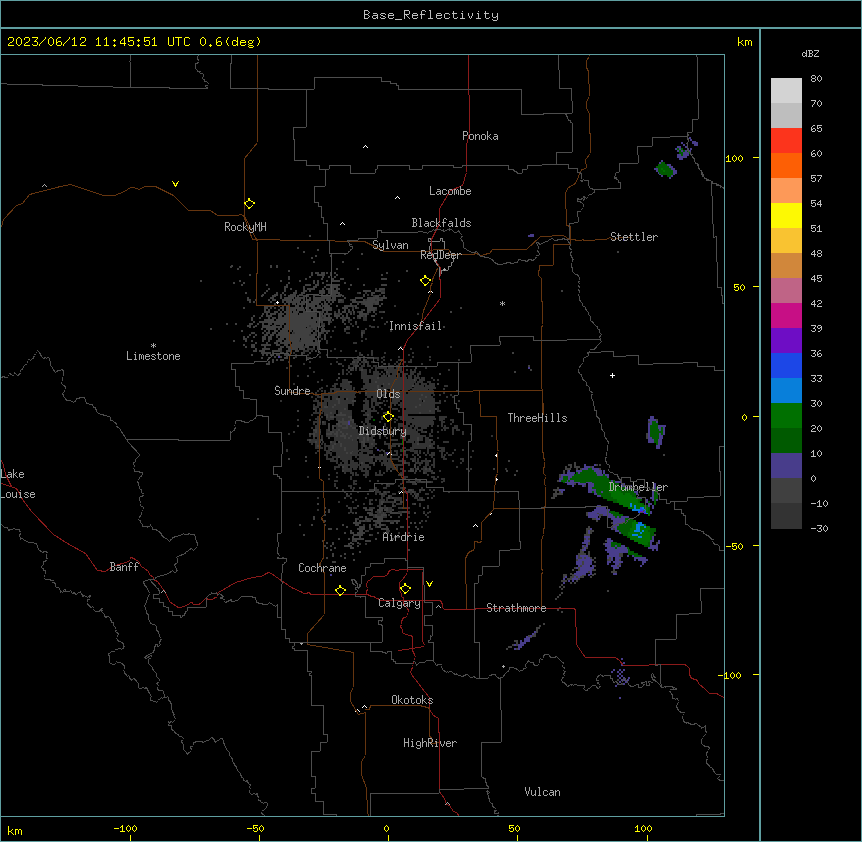Viewport: 862px width, 842px height.
Task: Select the Airdrie label
Action: (x=404, y=537)
